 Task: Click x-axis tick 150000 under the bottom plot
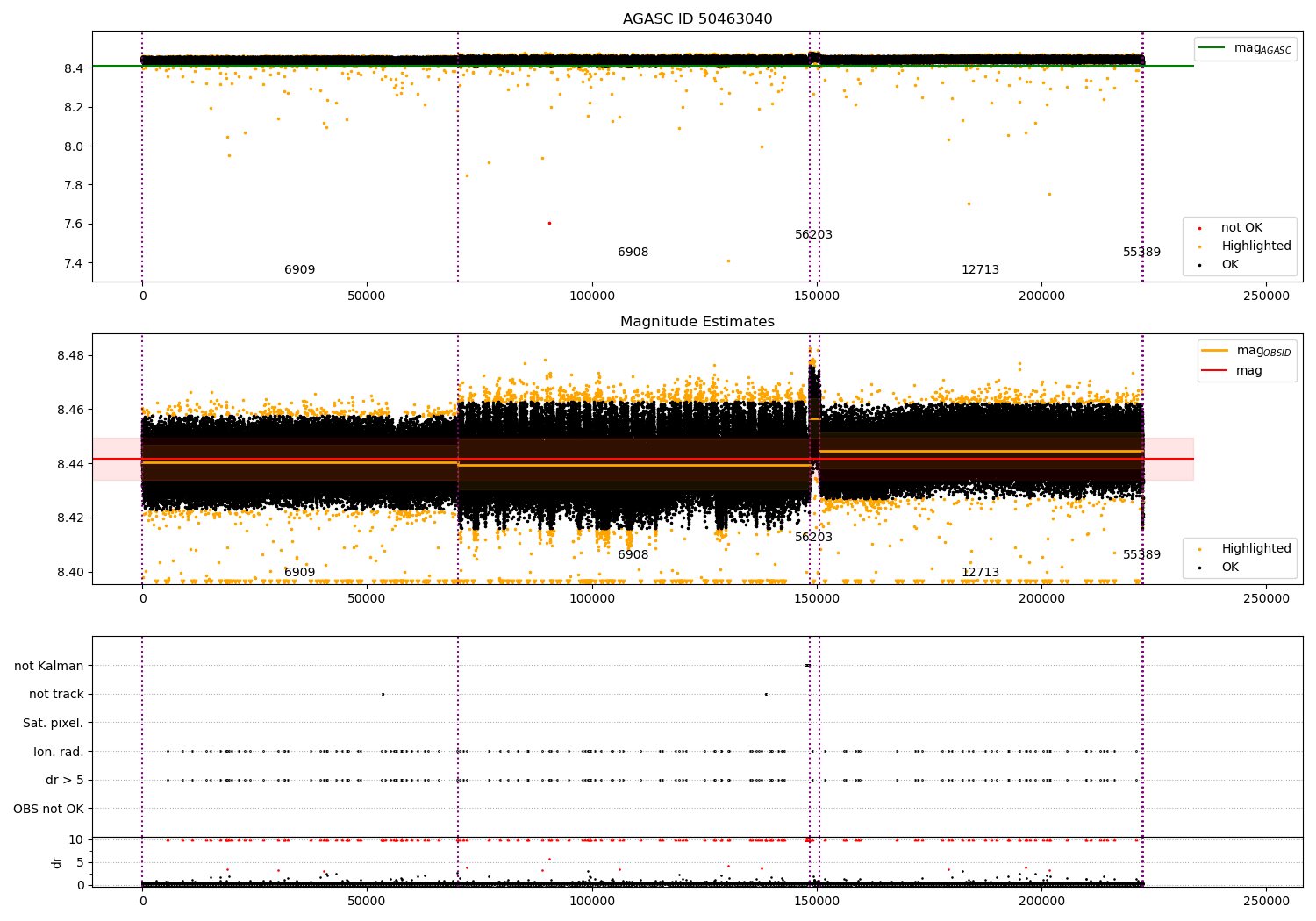(x=817, y=902)
